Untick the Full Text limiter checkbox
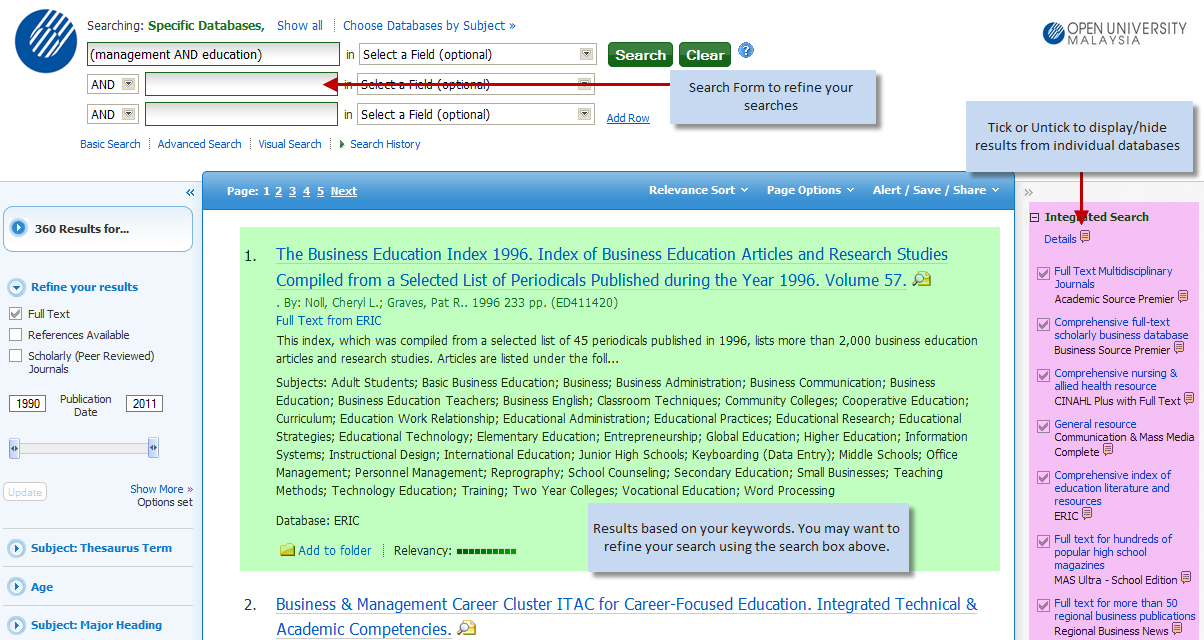The height and width of the screenshot is (640, 1204). point(15,314)
